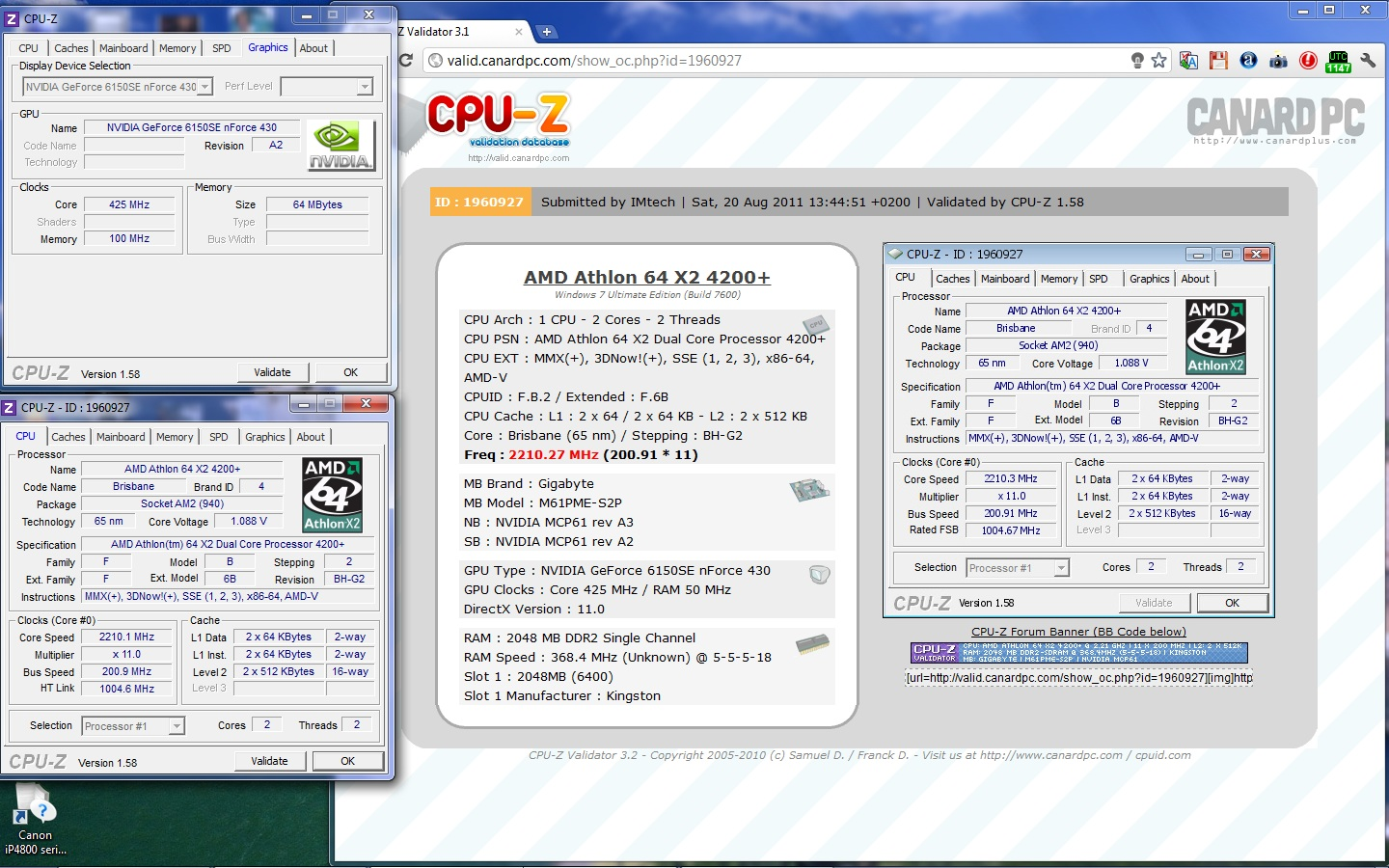The image size is (1389, 868).
Task: Open the Alexa 'a' extension icon
Action: [1248, 60]
